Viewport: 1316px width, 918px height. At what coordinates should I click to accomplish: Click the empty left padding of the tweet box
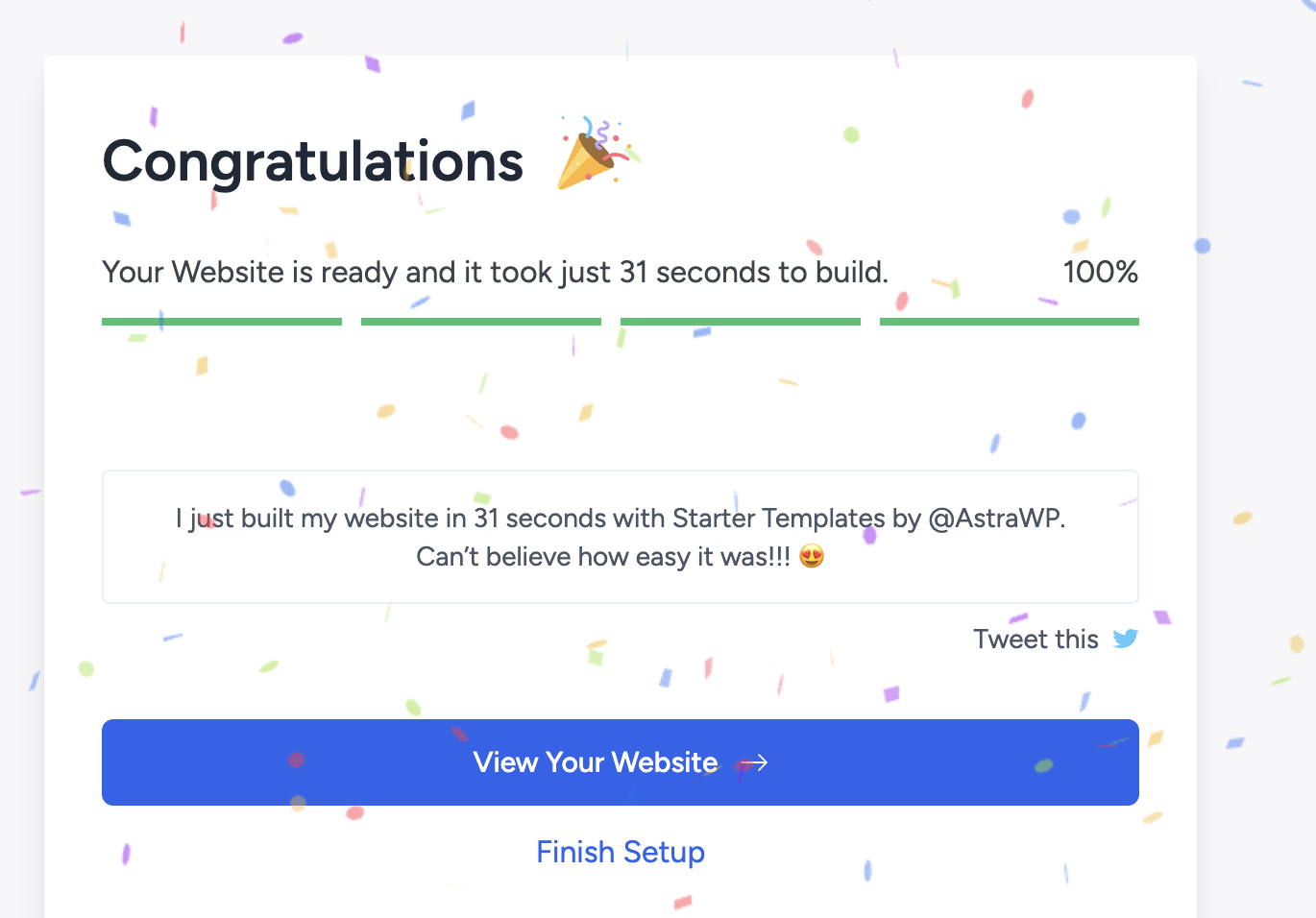pyautogui.click(x=133, y=538)
